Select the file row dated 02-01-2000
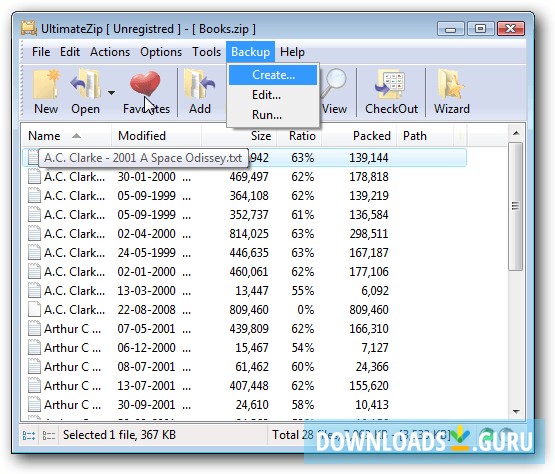 pos(244,272)
